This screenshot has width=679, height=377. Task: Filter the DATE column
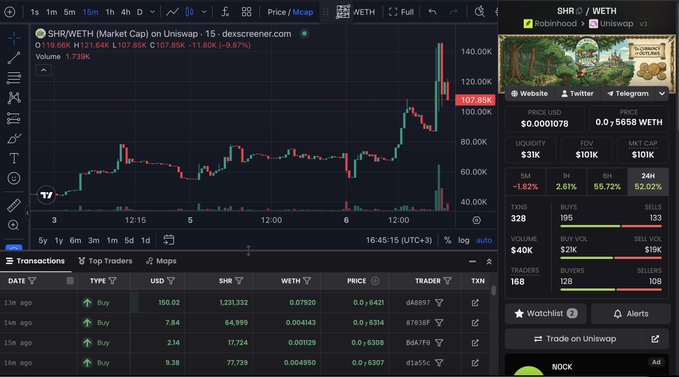tap(32, 281)
